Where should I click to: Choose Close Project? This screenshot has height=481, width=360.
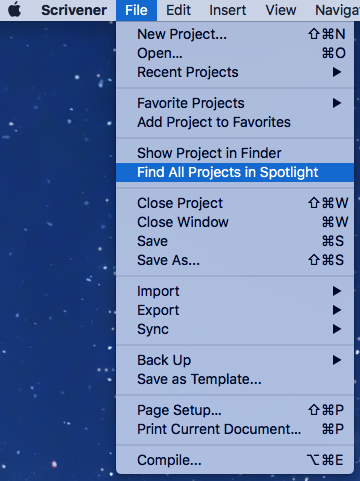point(235,203)
